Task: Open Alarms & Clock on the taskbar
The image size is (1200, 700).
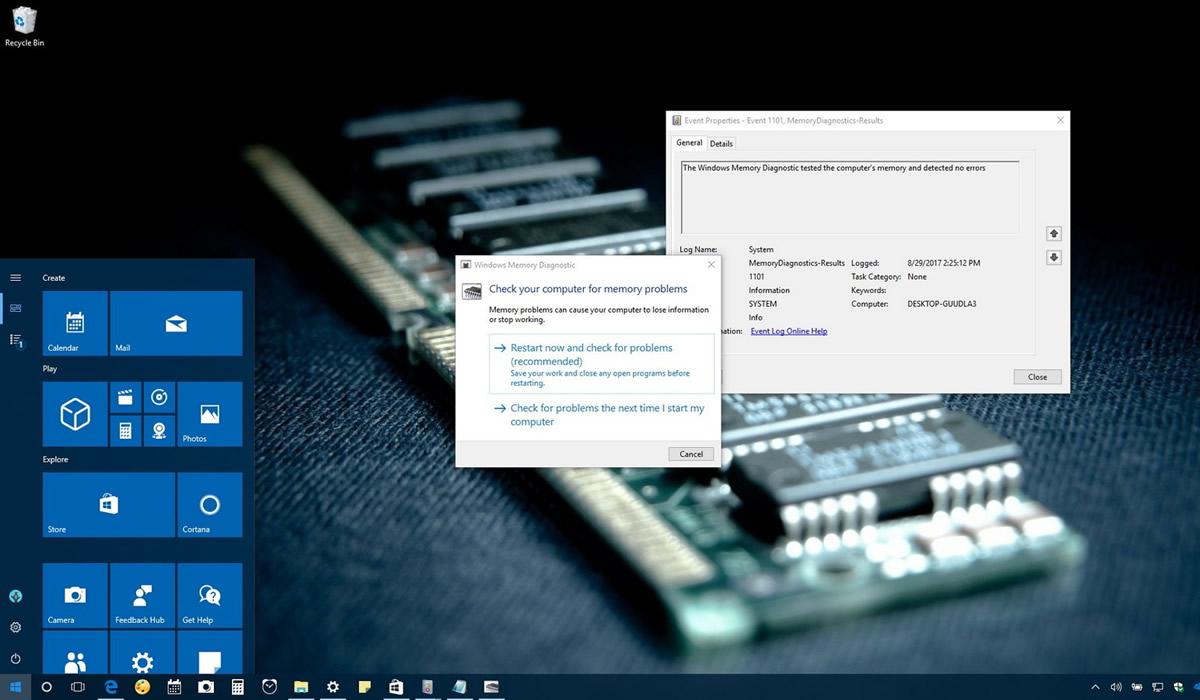Action: (269, 687)
